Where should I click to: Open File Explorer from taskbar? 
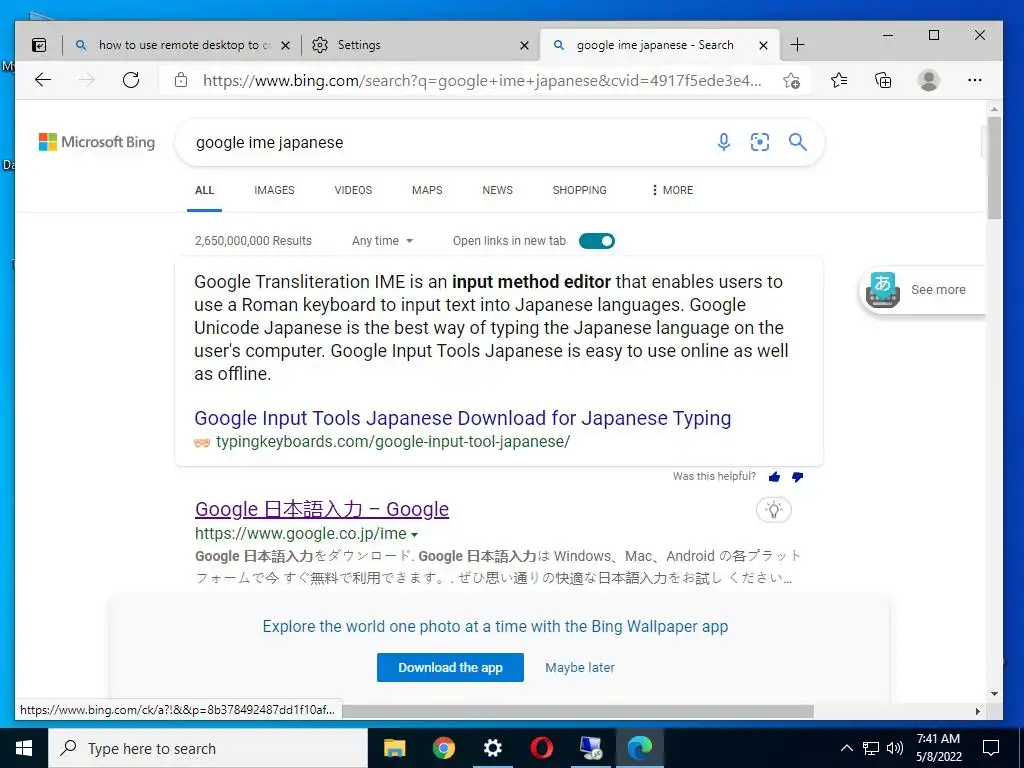point(394,748)
